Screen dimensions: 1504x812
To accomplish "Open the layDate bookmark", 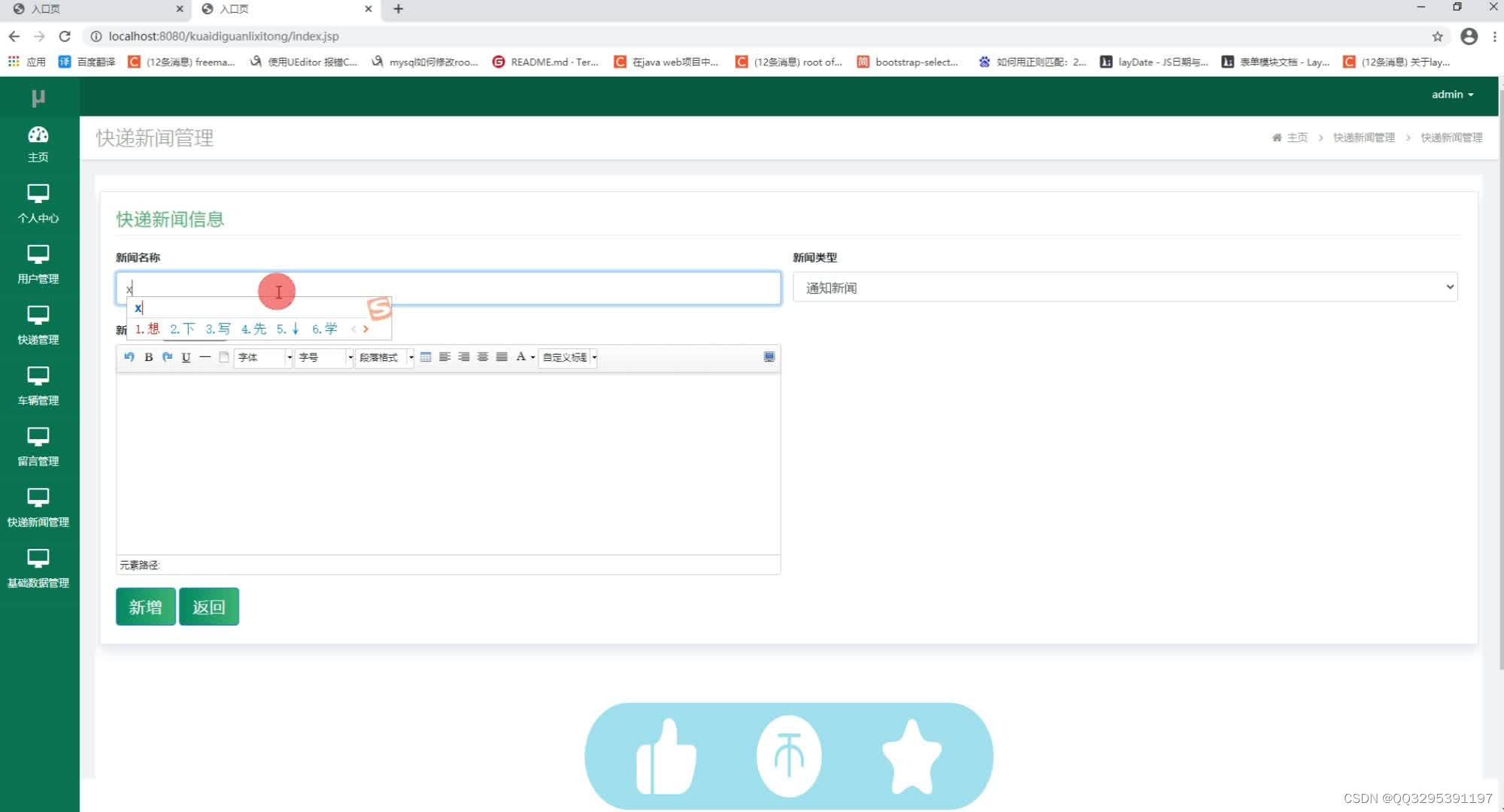I will tap(1154, 62).
